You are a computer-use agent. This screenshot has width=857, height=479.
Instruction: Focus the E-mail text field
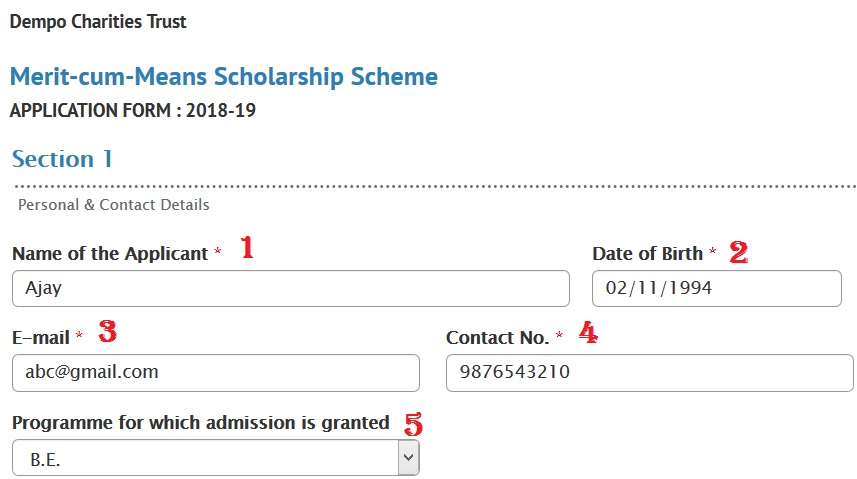tap(215, 372)
